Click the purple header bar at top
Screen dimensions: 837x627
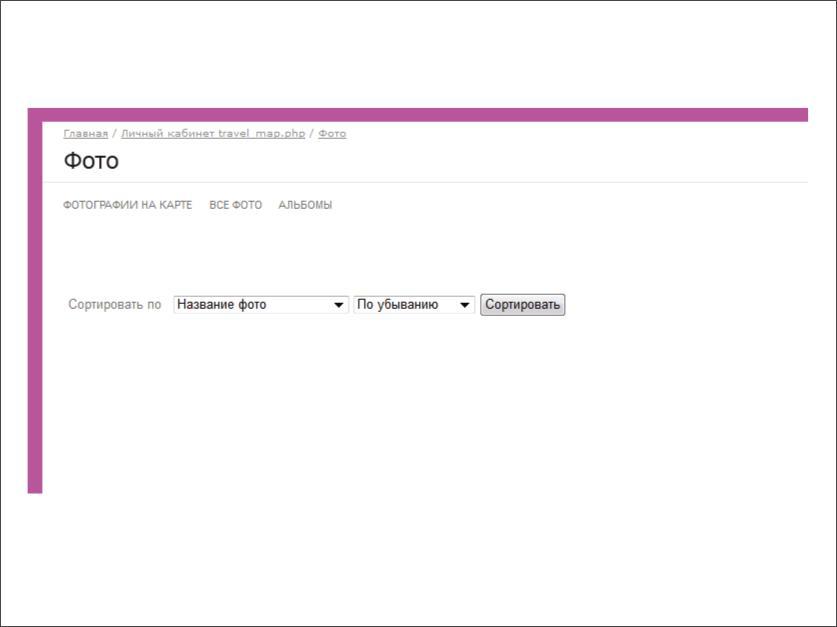[x=420, y=114]
